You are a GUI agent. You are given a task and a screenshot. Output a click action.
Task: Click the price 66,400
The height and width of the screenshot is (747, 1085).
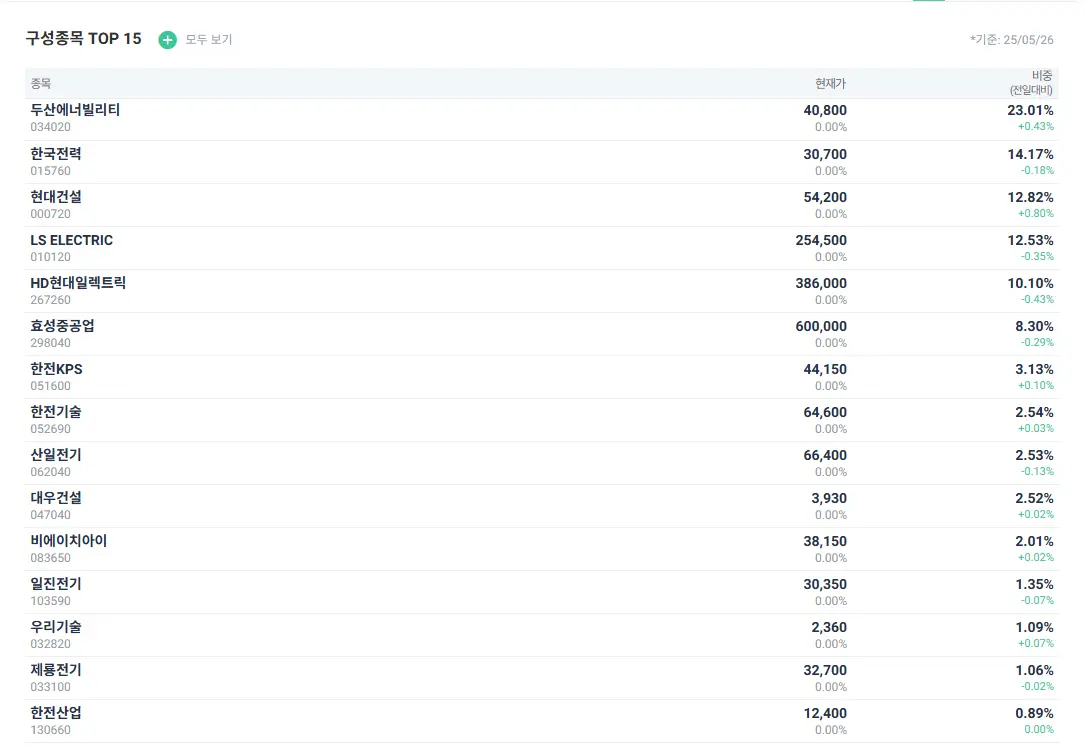tap(825, 455)
